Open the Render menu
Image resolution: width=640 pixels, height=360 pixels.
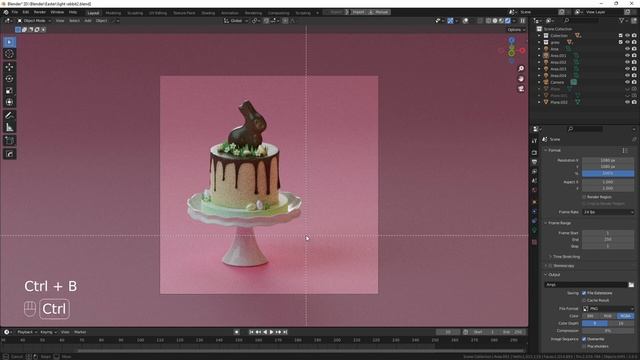pos(40,12)
